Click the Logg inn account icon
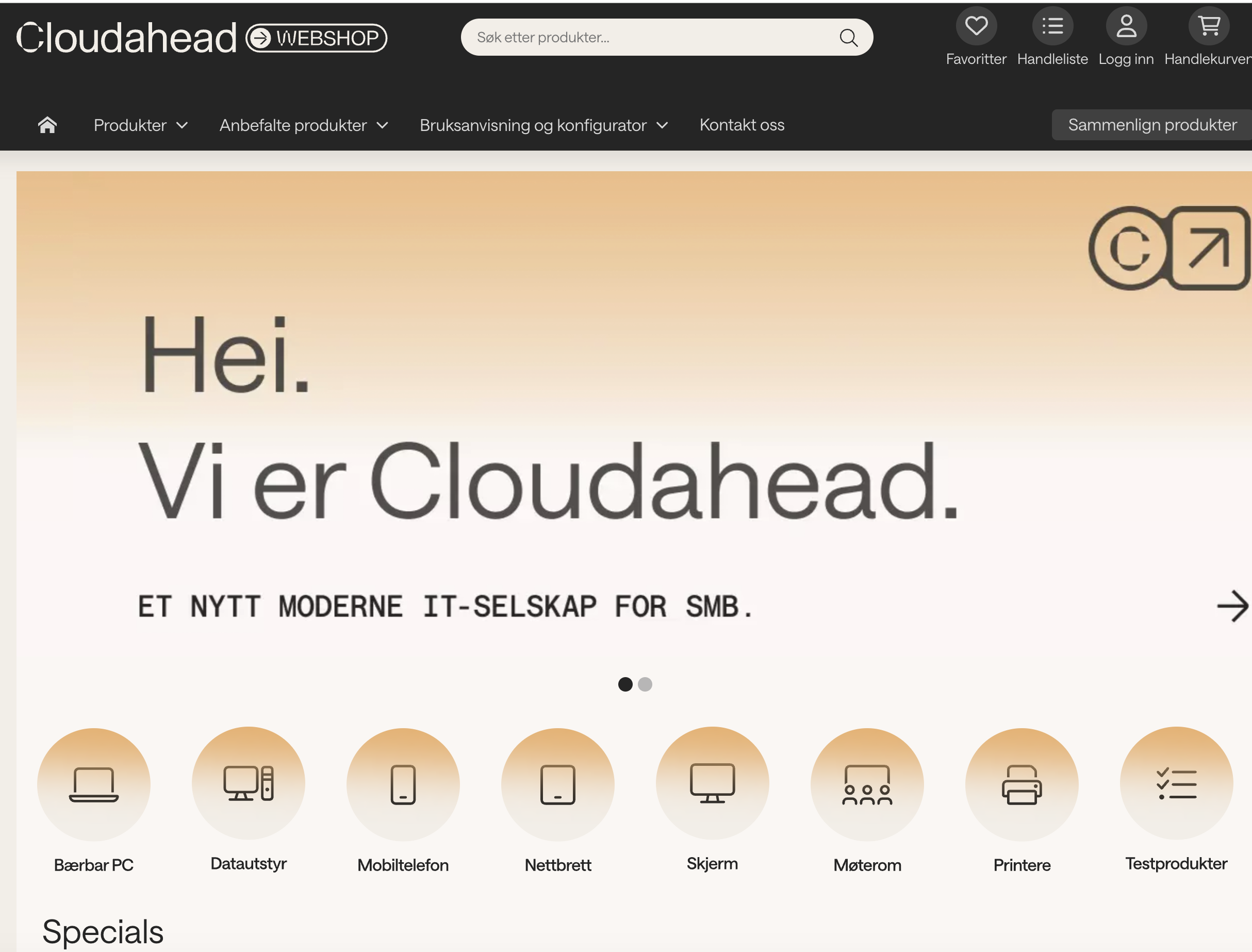 point(1126,26)
